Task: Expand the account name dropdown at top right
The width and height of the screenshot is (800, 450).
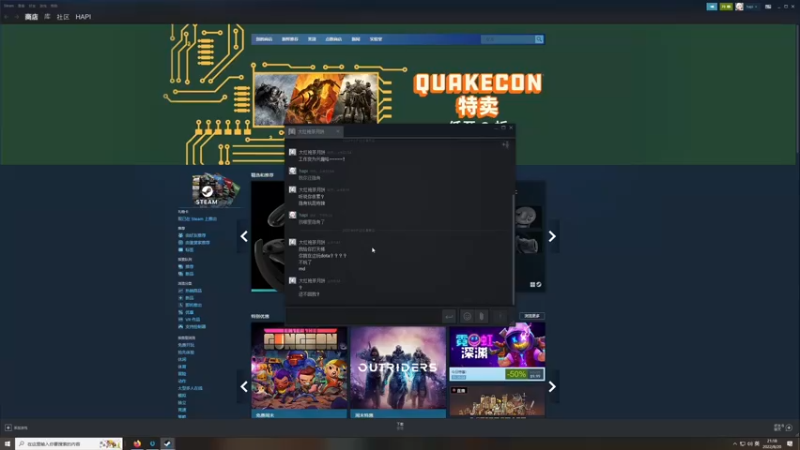Action: tap(752, 7)
